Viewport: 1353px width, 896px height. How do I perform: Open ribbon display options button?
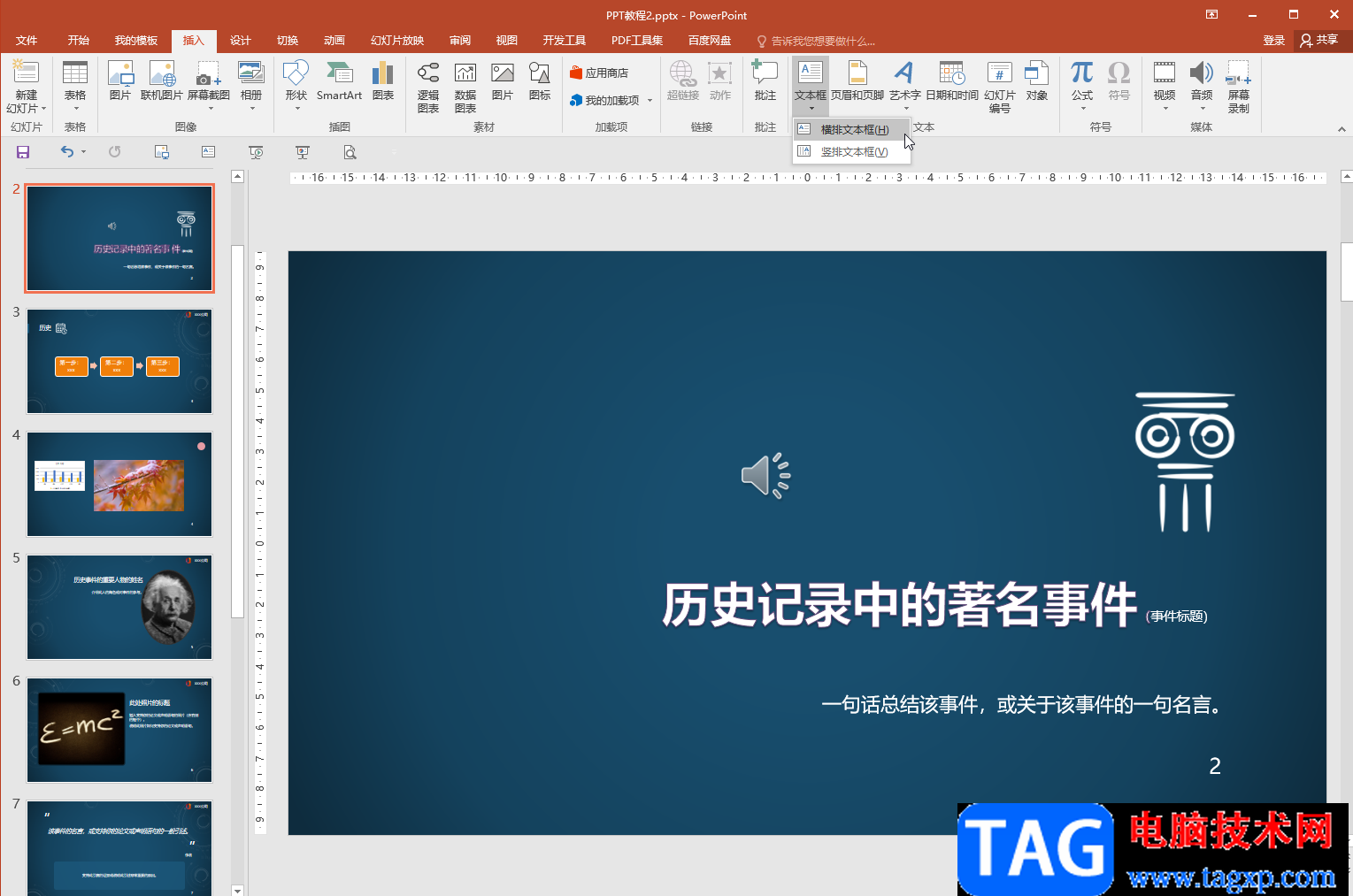point(1211,15)
